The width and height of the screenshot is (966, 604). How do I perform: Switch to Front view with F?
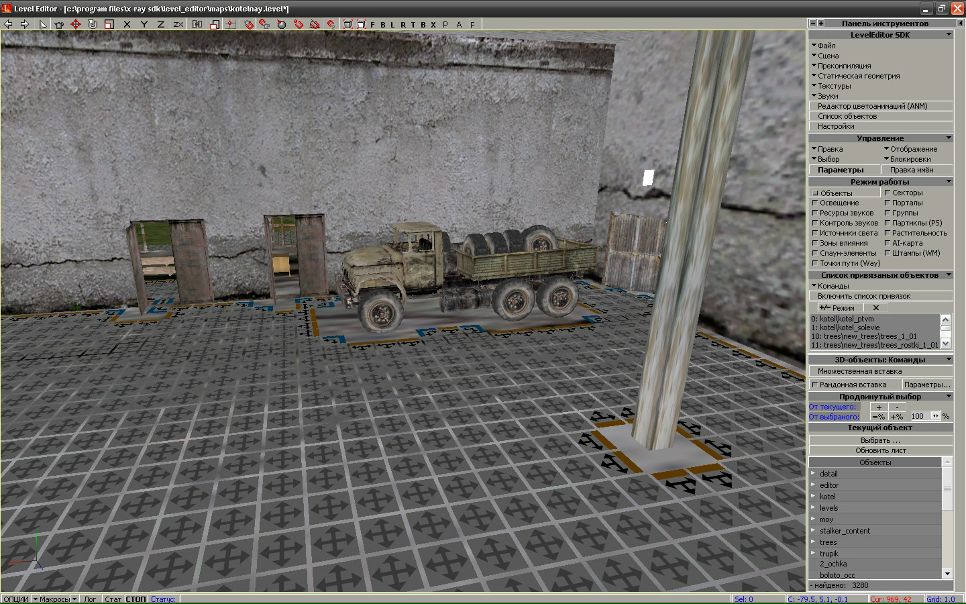point(373,23)
